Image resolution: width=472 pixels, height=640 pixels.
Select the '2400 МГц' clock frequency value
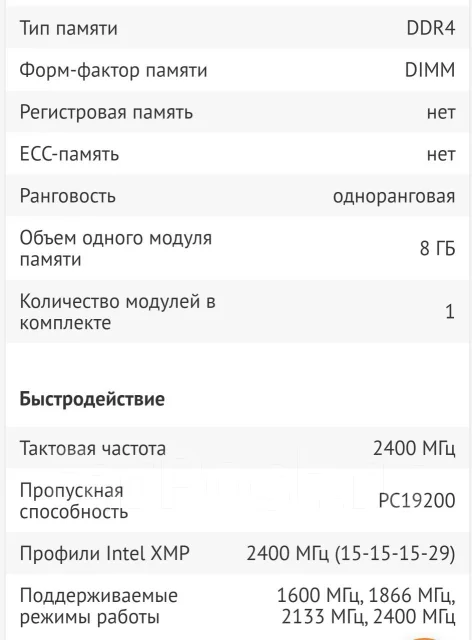[414, 449]
